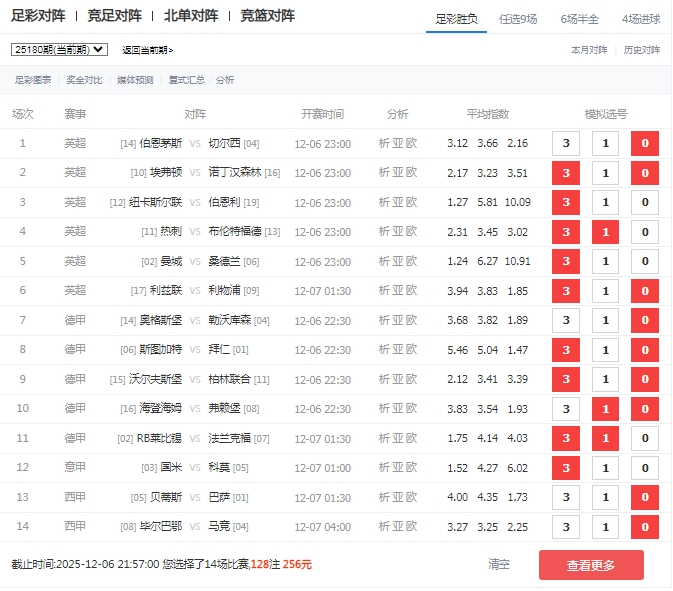The image size is (673, 591).
Task: Open the 25180期 issue dropdown
Action: pos(59,49)
